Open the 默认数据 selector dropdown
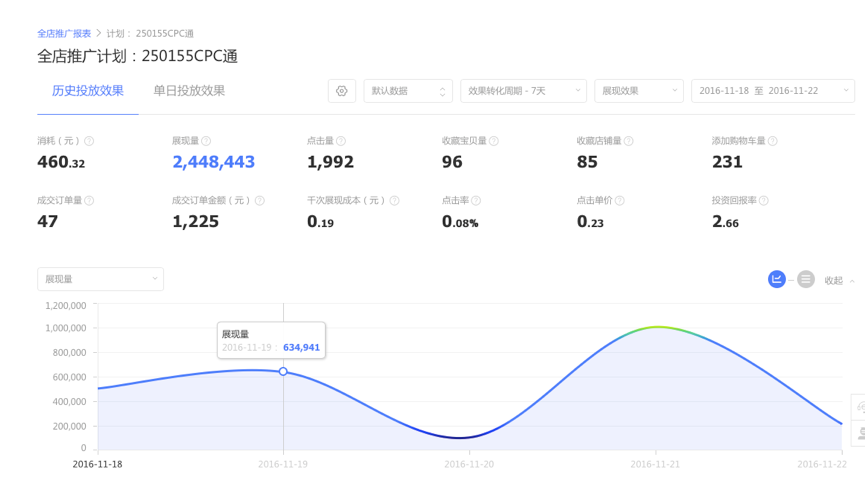 pos(408,91)
